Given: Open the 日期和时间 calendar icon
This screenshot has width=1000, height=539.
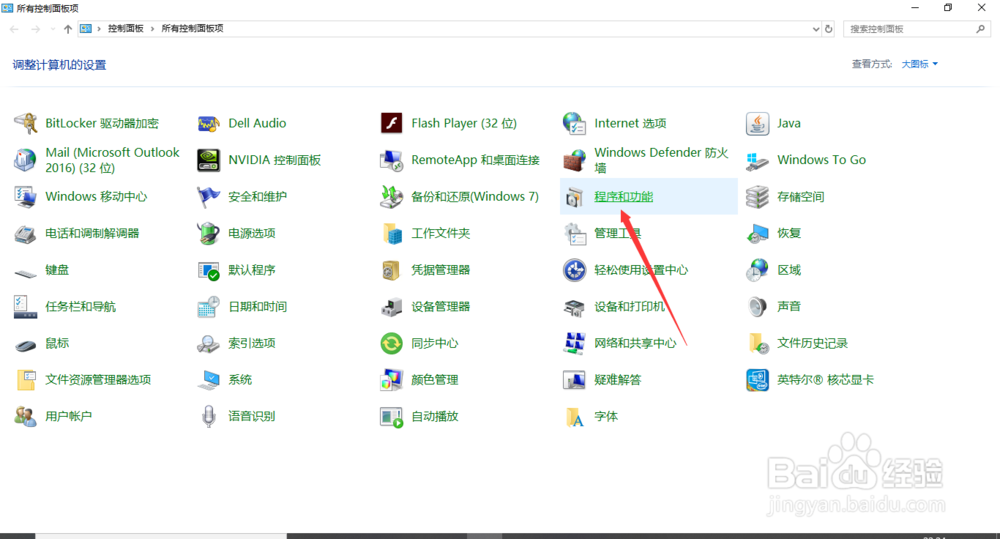Looking at the screenshot, I should [209, 307].
